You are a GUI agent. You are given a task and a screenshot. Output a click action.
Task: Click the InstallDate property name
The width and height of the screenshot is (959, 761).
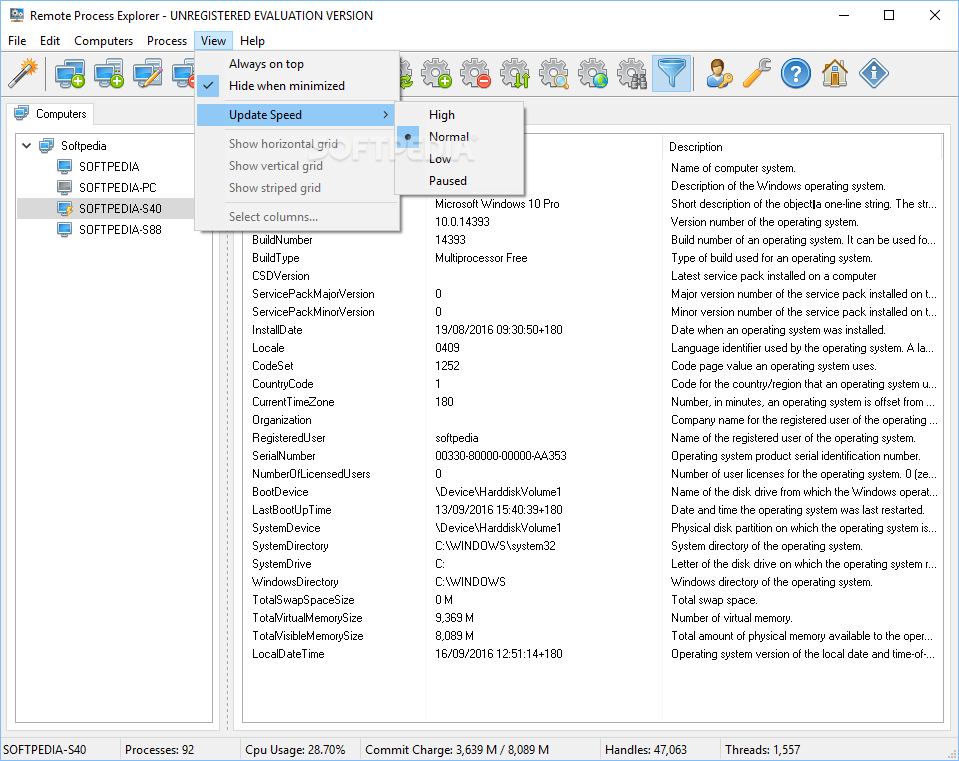click(277, 330)
